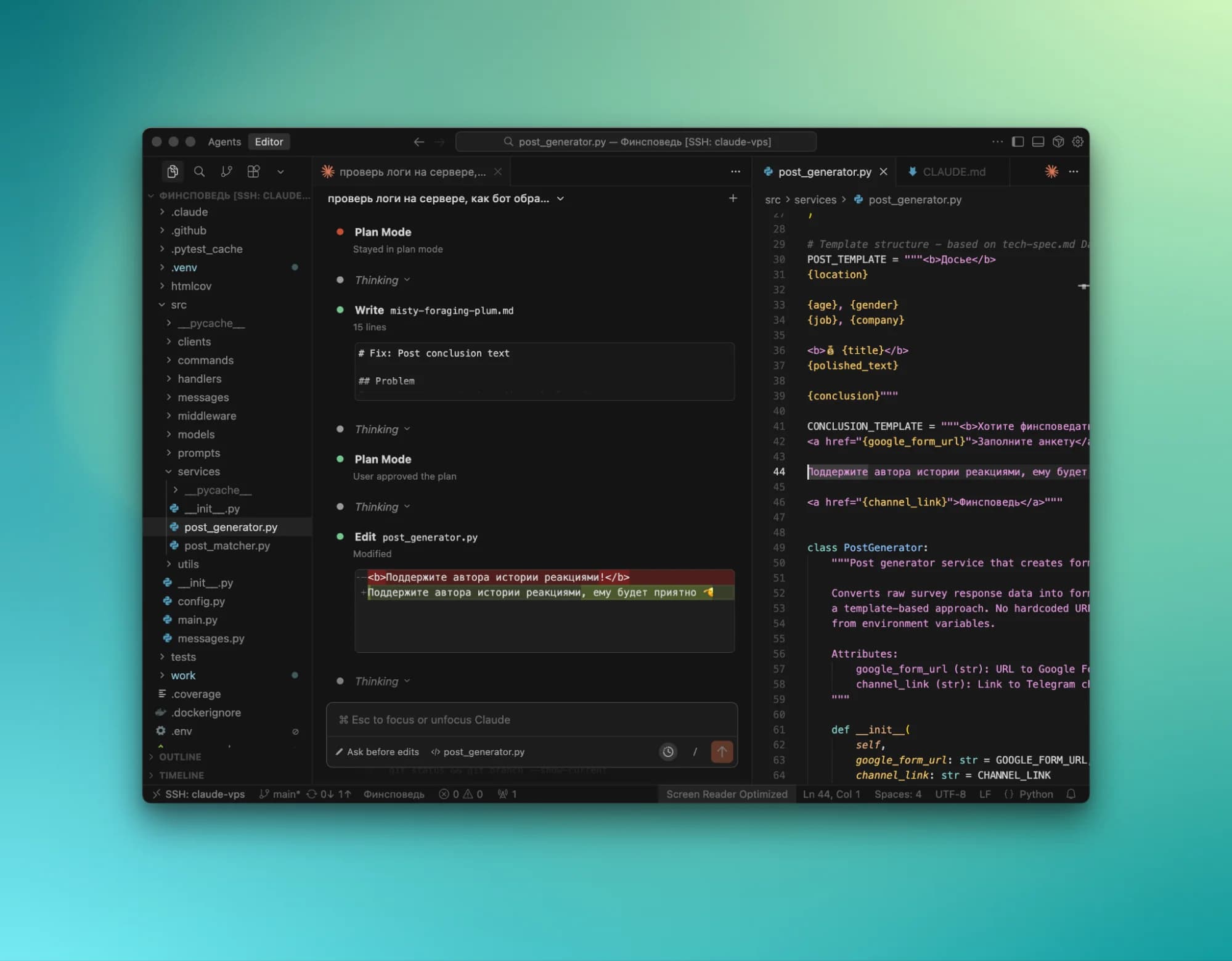Send message with the orange arrow button
The height and width of the screenshot is (961, 1232).
(x=722, y=751)
